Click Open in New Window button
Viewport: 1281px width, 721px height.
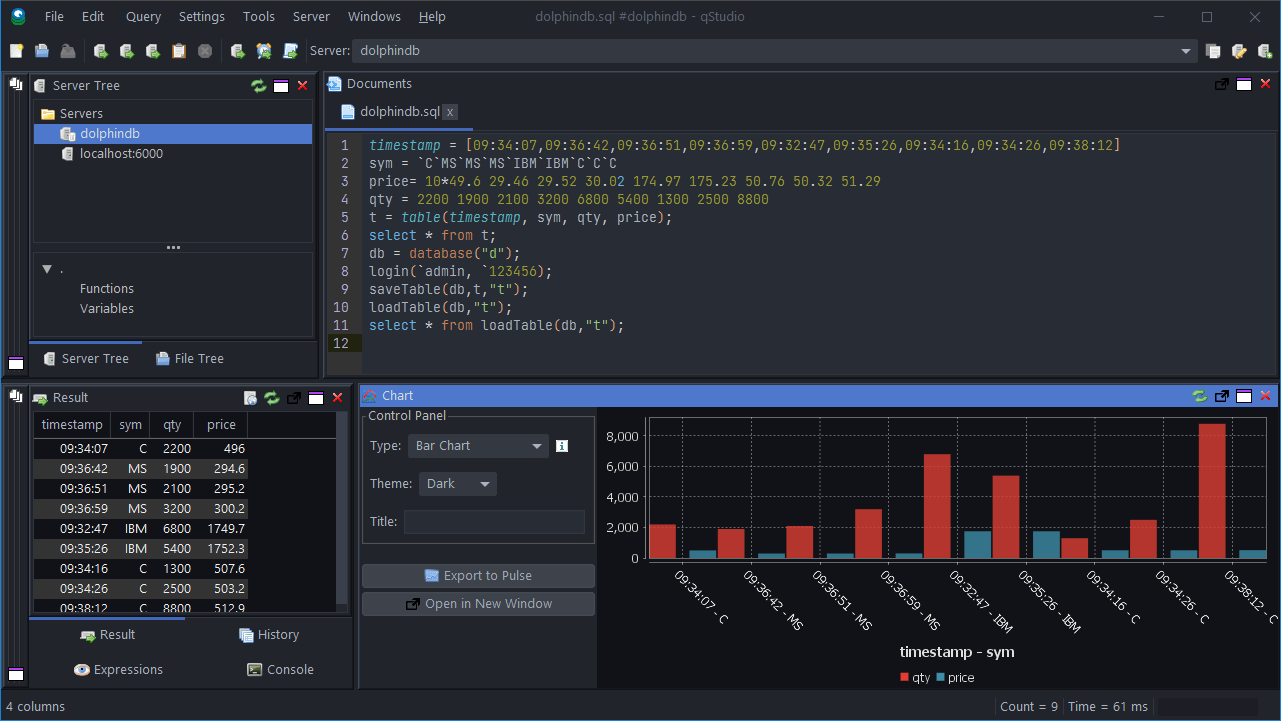(x=478, y=604)
